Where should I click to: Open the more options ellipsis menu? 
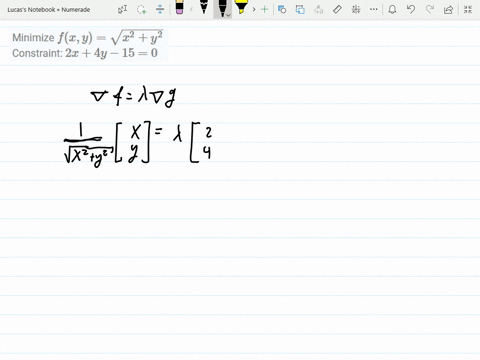point(374,9)
